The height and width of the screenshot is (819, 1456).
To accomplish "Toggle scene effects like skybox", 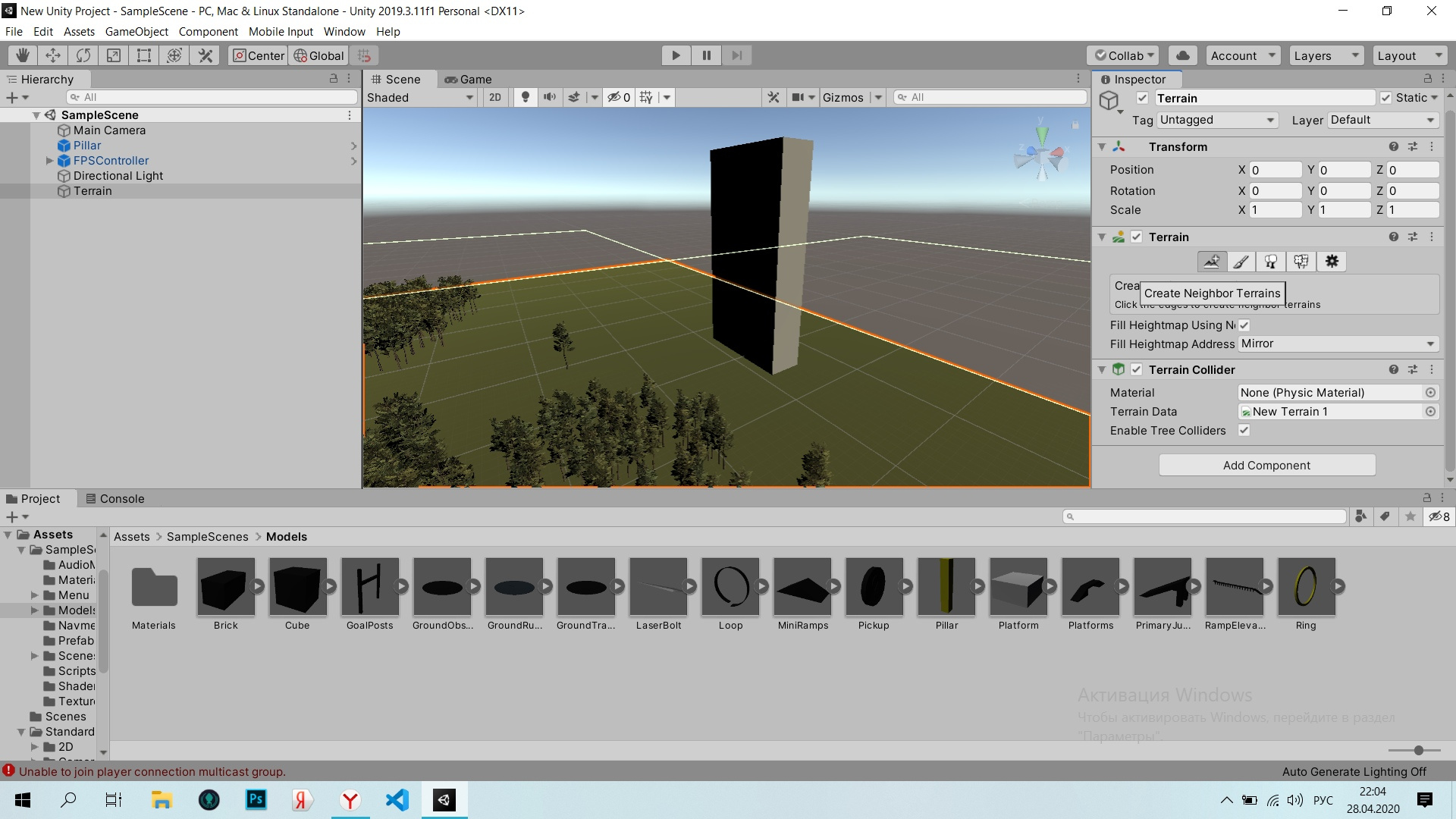I will click(x=575, y=97).
